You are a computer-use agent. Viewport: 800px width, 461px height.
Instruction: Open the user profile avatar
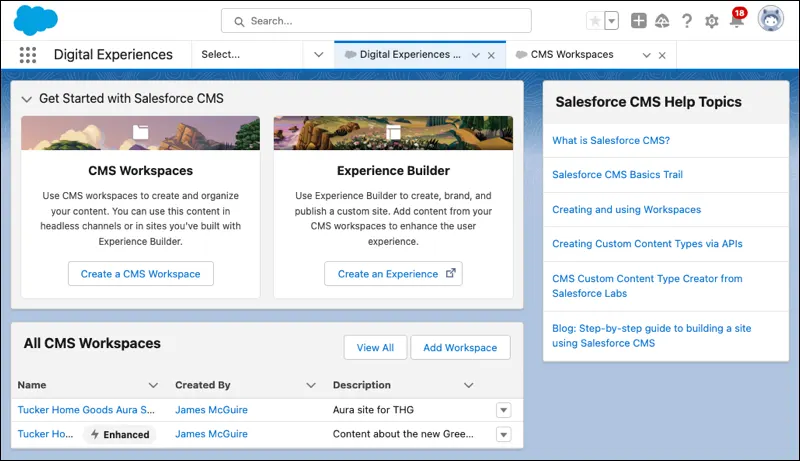770,19
